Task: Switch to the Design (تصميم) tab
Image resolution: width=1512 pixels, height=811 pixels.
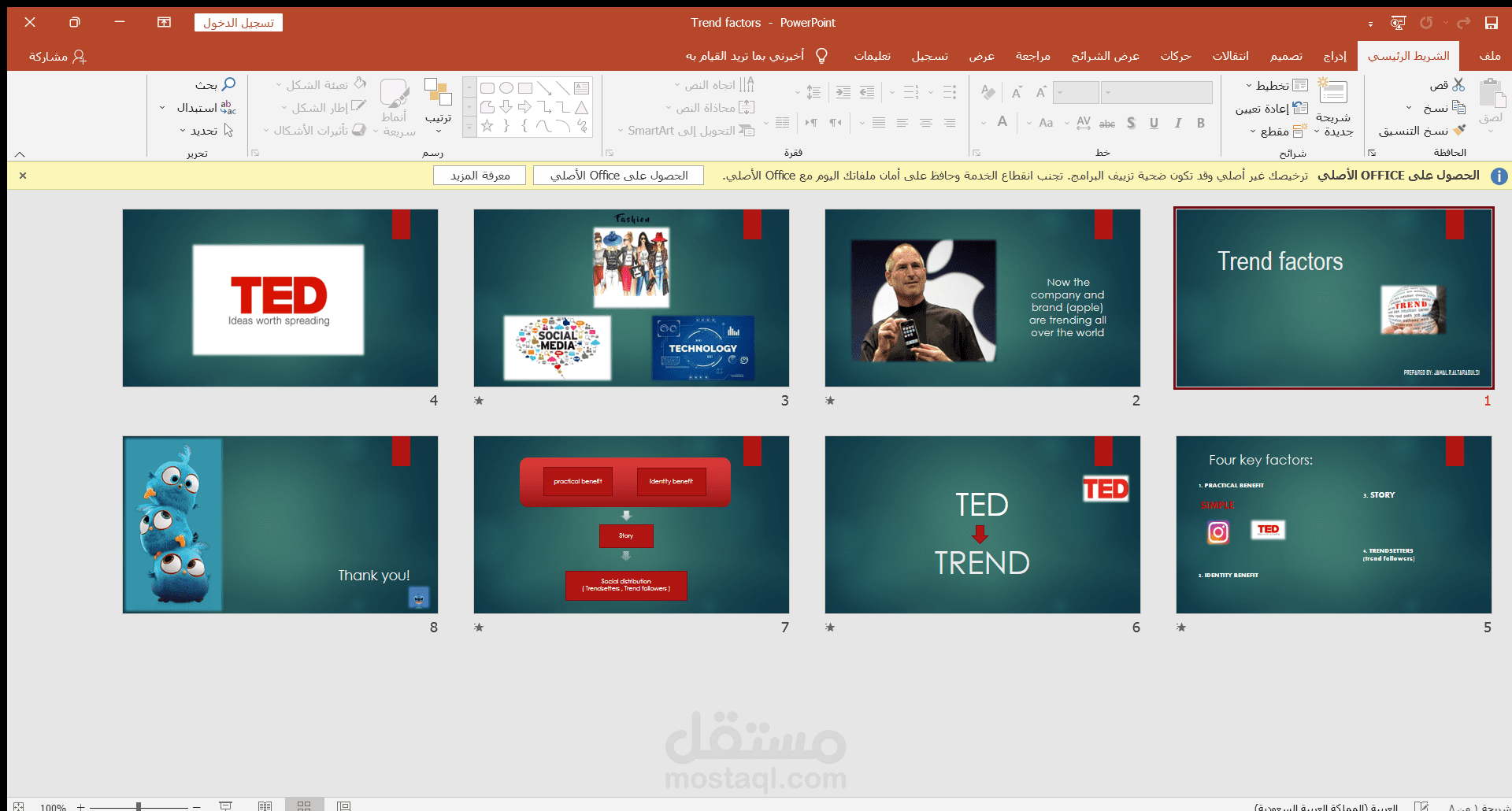Action: [x=1286, y=56]
